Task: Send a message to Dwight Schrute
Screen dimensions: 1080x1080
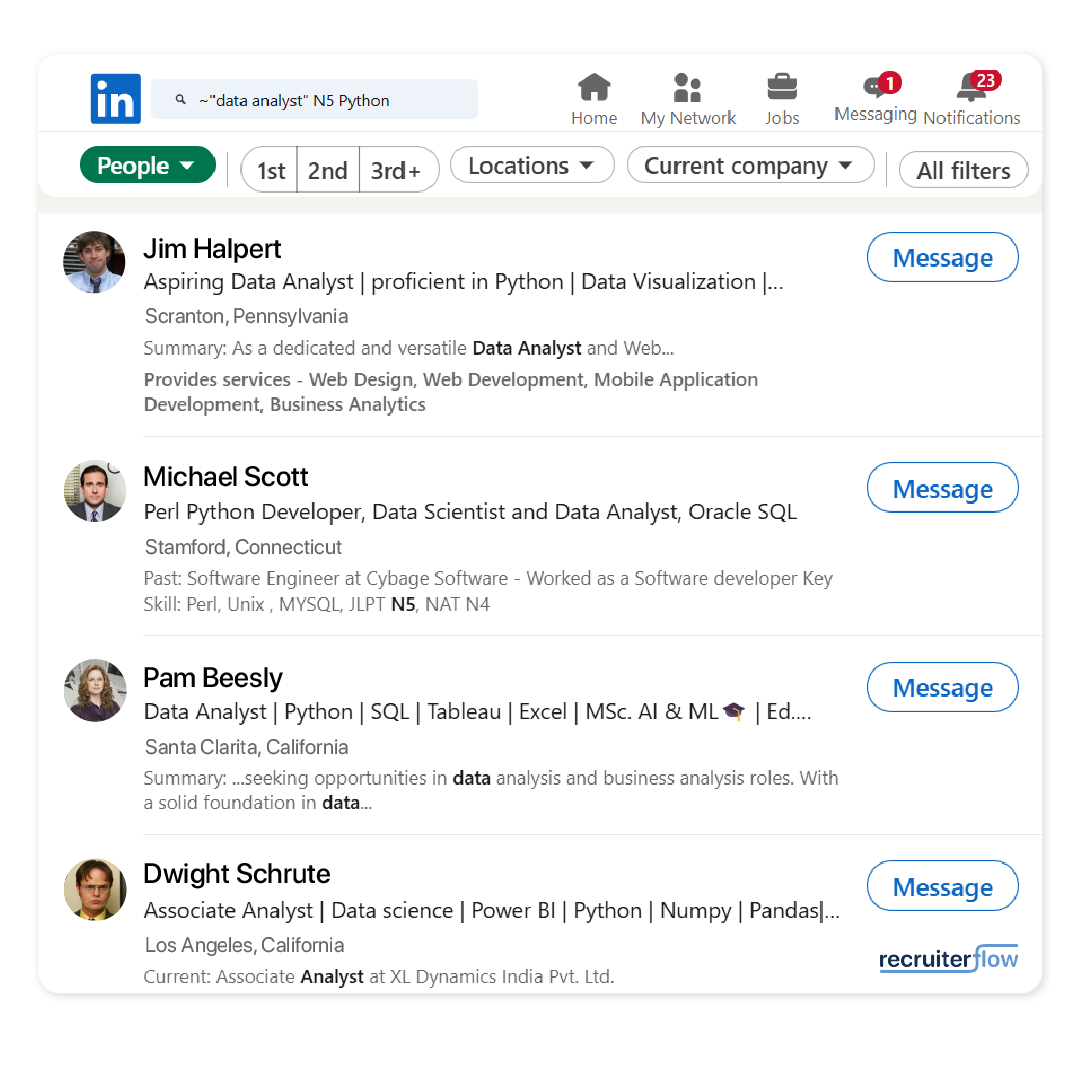Action: tap(942, 887)
